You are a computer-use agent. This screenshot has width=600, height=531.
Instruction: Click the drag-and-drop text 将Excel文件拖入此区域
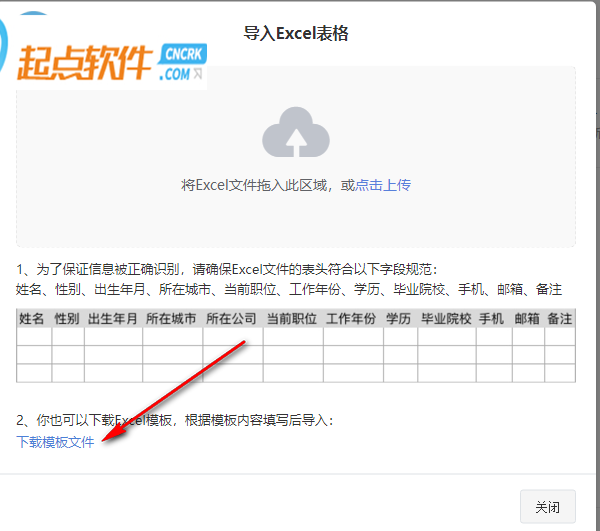click(x=254, y=185)
